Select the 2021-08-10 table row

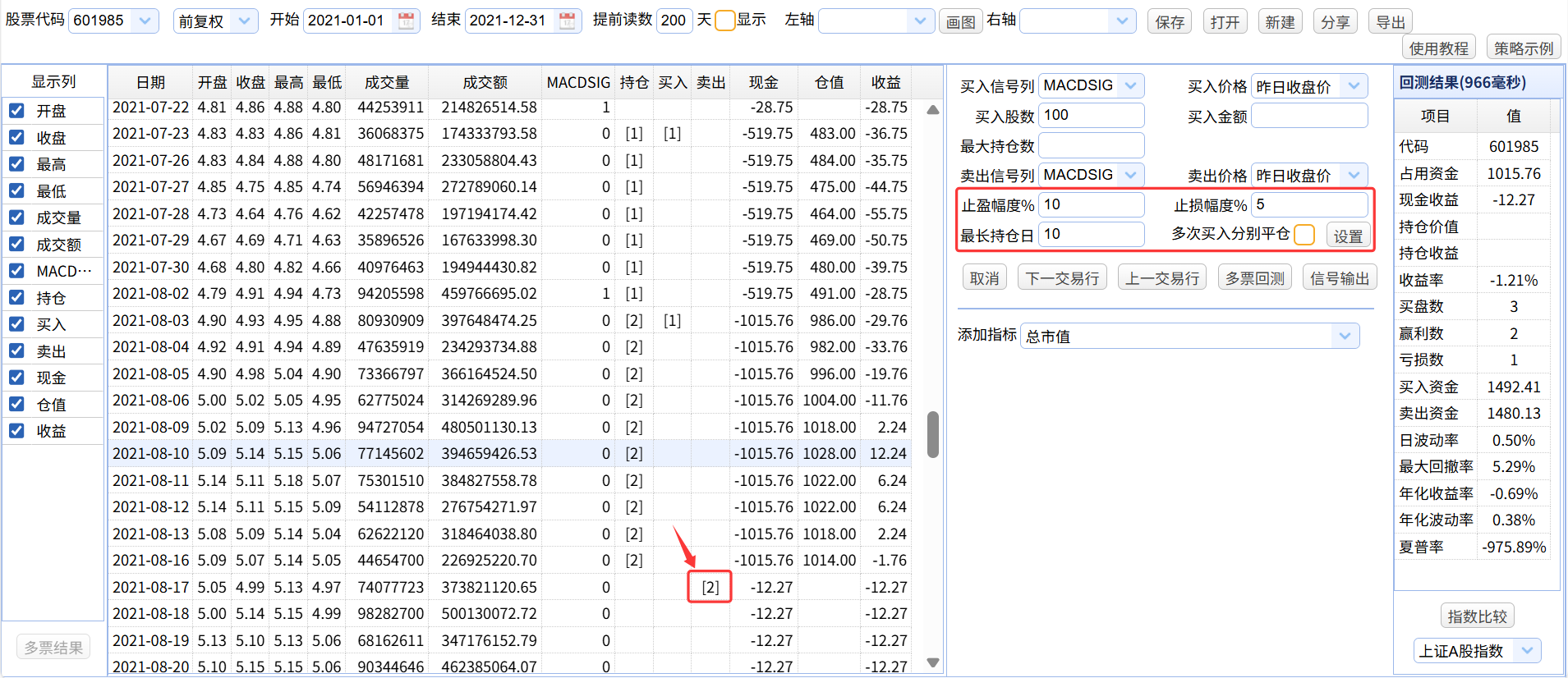tap(509, 453)
